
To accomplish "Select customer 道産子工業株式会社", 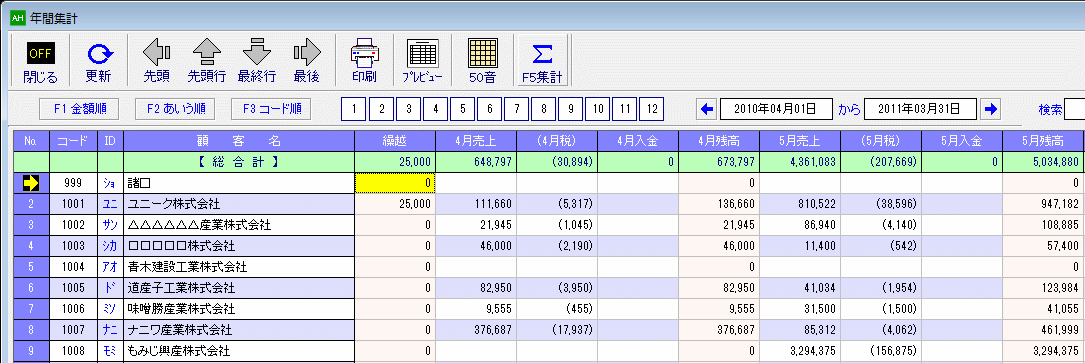I will point(239,288).
